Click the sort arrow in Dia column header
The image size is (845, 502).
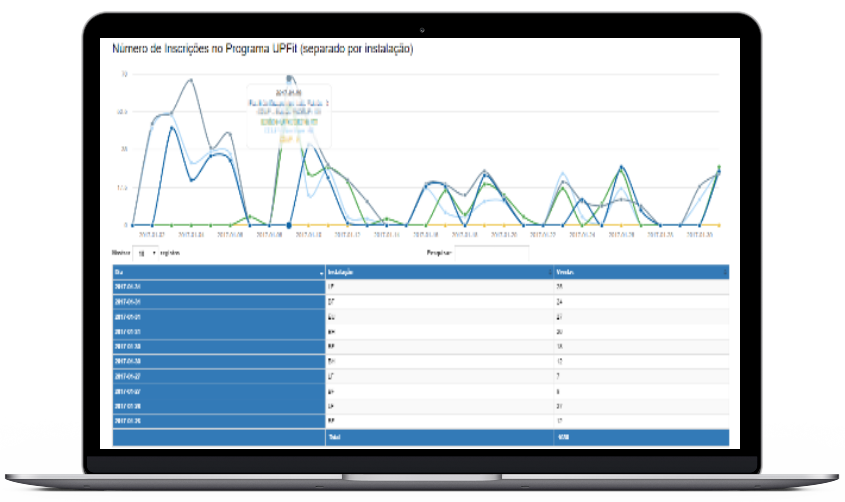pyautogui.click(x=321, y=272)
